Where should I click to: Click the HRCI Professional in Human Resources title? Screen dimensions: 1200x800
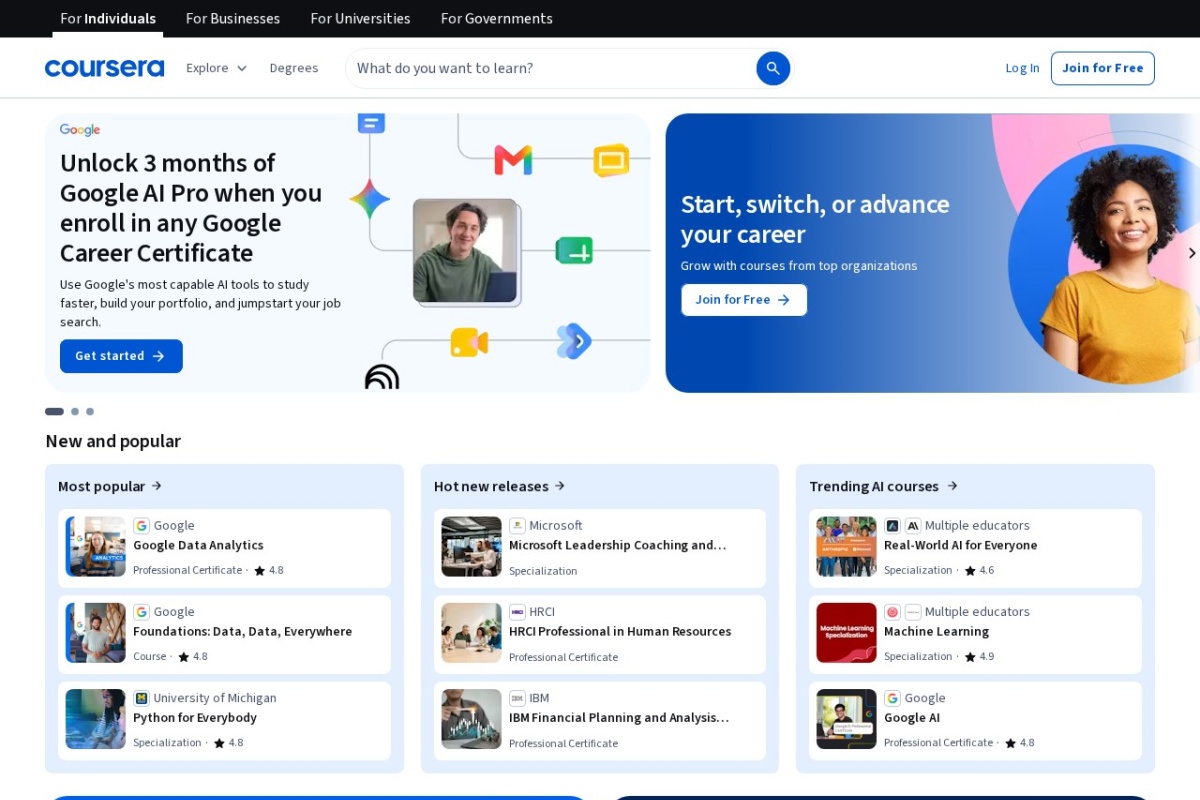coord(620,632)
